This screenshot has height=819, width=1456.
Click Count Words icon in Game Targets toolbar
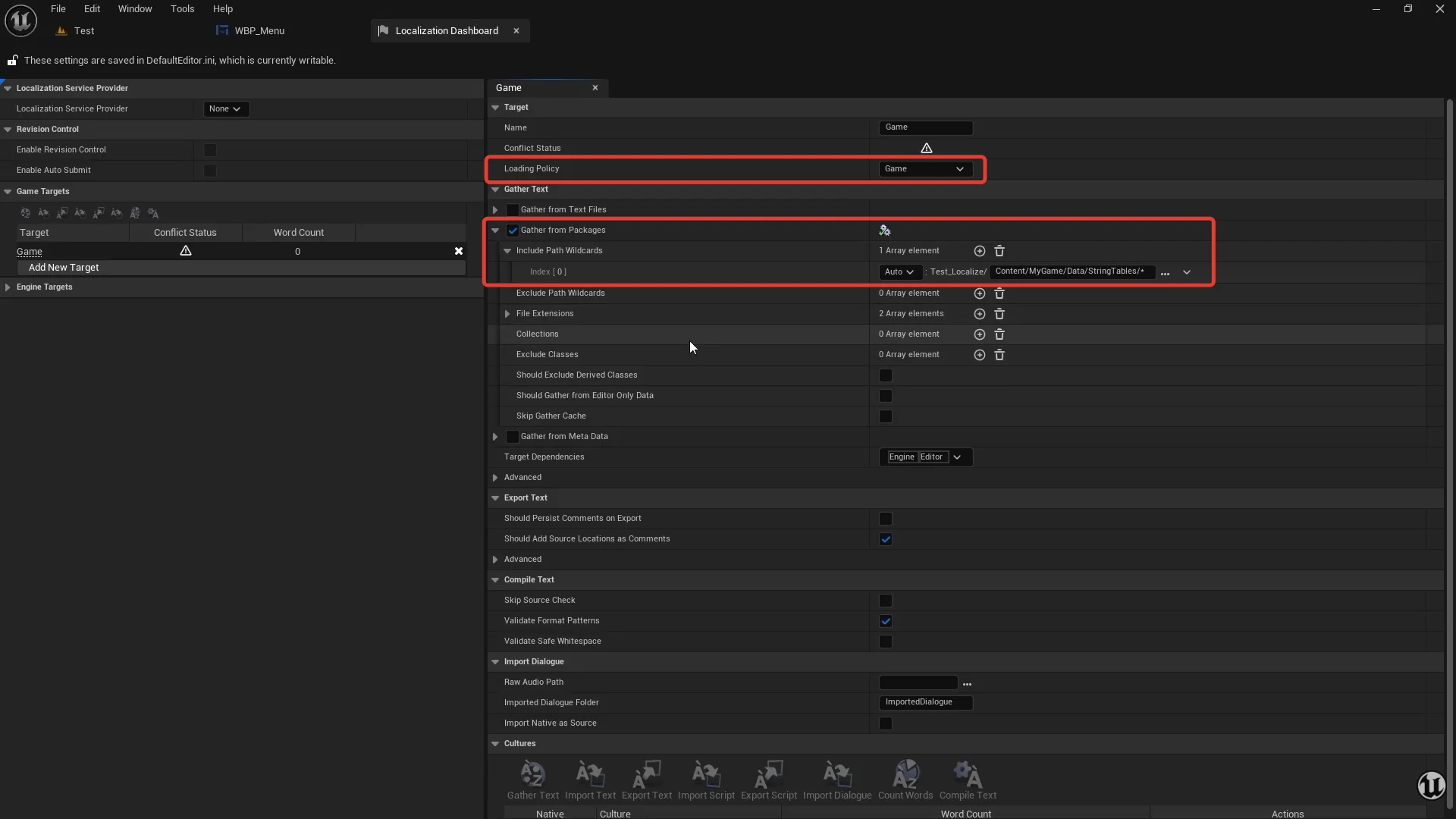135,213
